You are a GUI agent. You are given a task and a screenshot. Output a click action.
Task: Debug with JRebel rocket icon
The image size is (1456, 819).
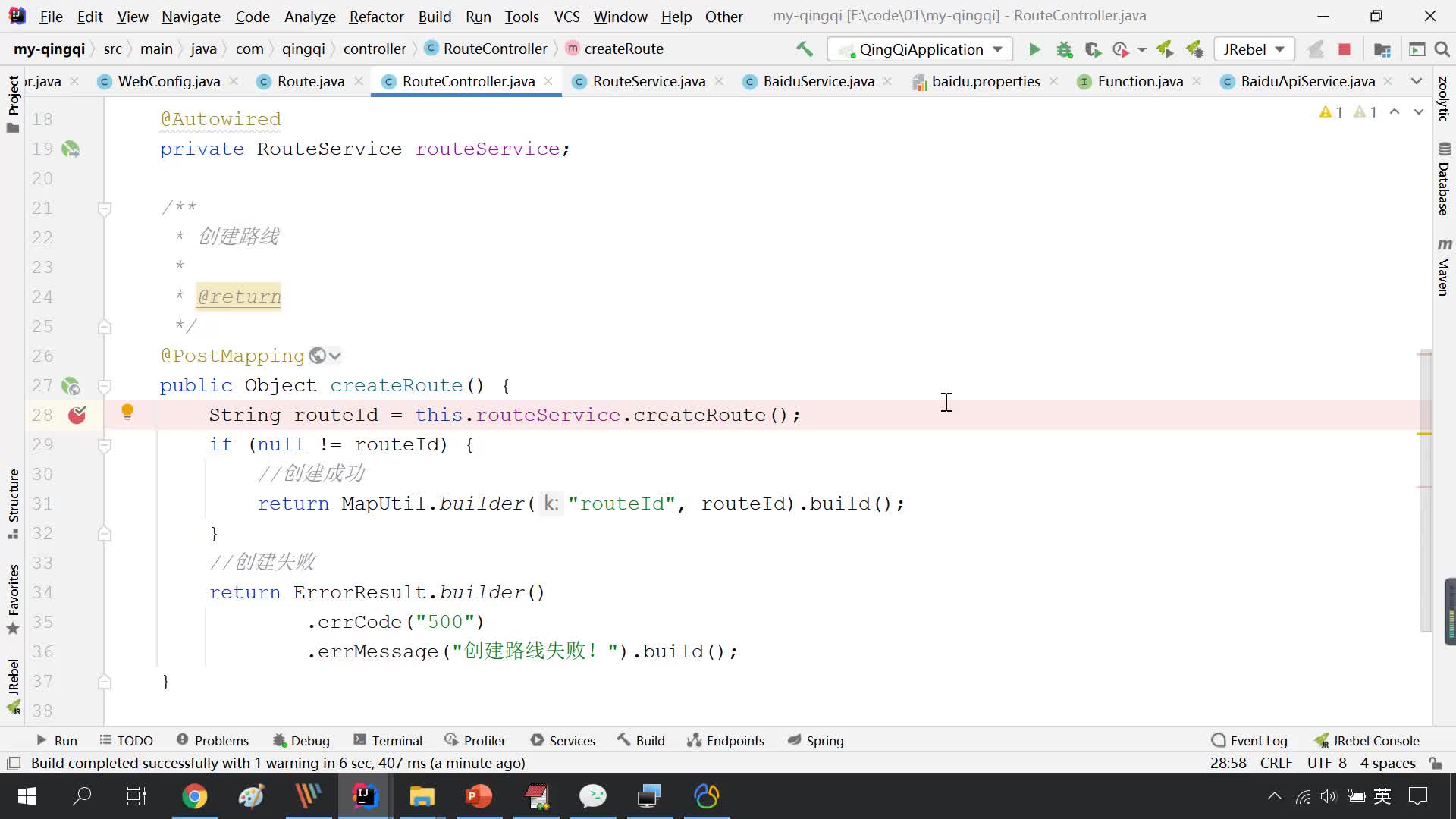1194,49
